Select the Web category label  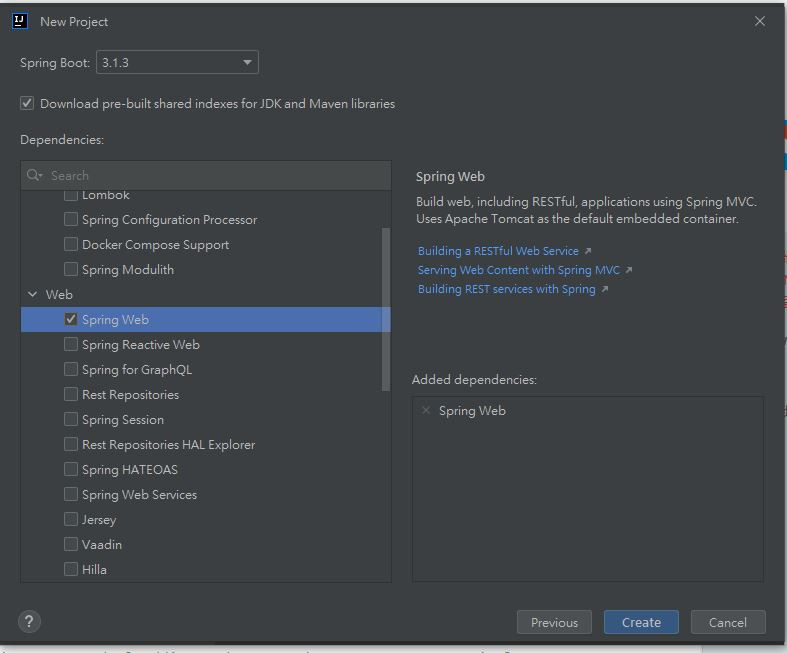[x=59, y=295]
